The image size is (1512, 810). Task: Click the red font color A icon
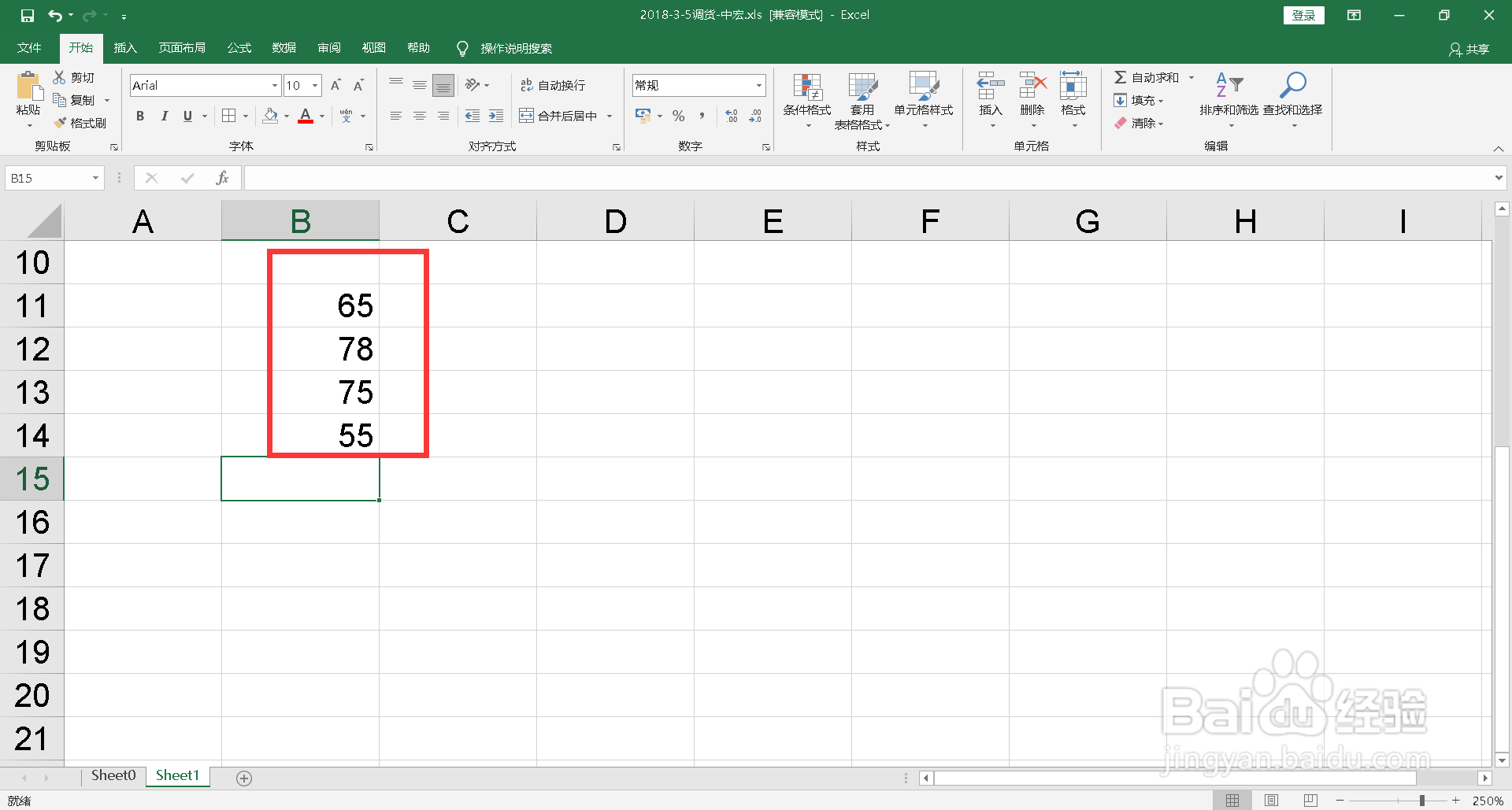coord(306,116)
